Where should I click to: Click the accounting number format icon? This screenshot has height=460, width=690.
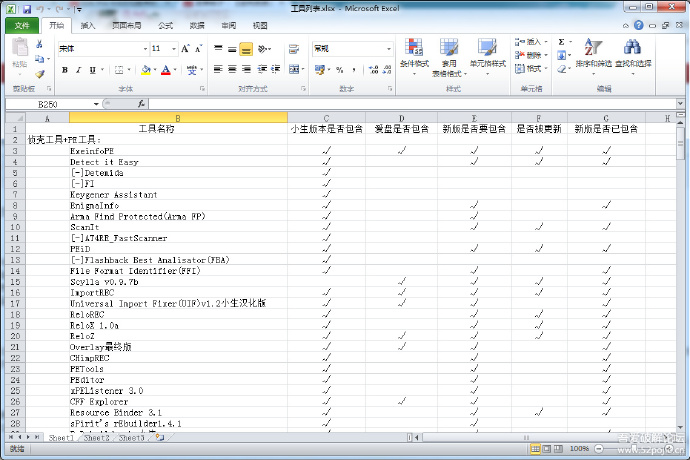(x=319, y=70)
